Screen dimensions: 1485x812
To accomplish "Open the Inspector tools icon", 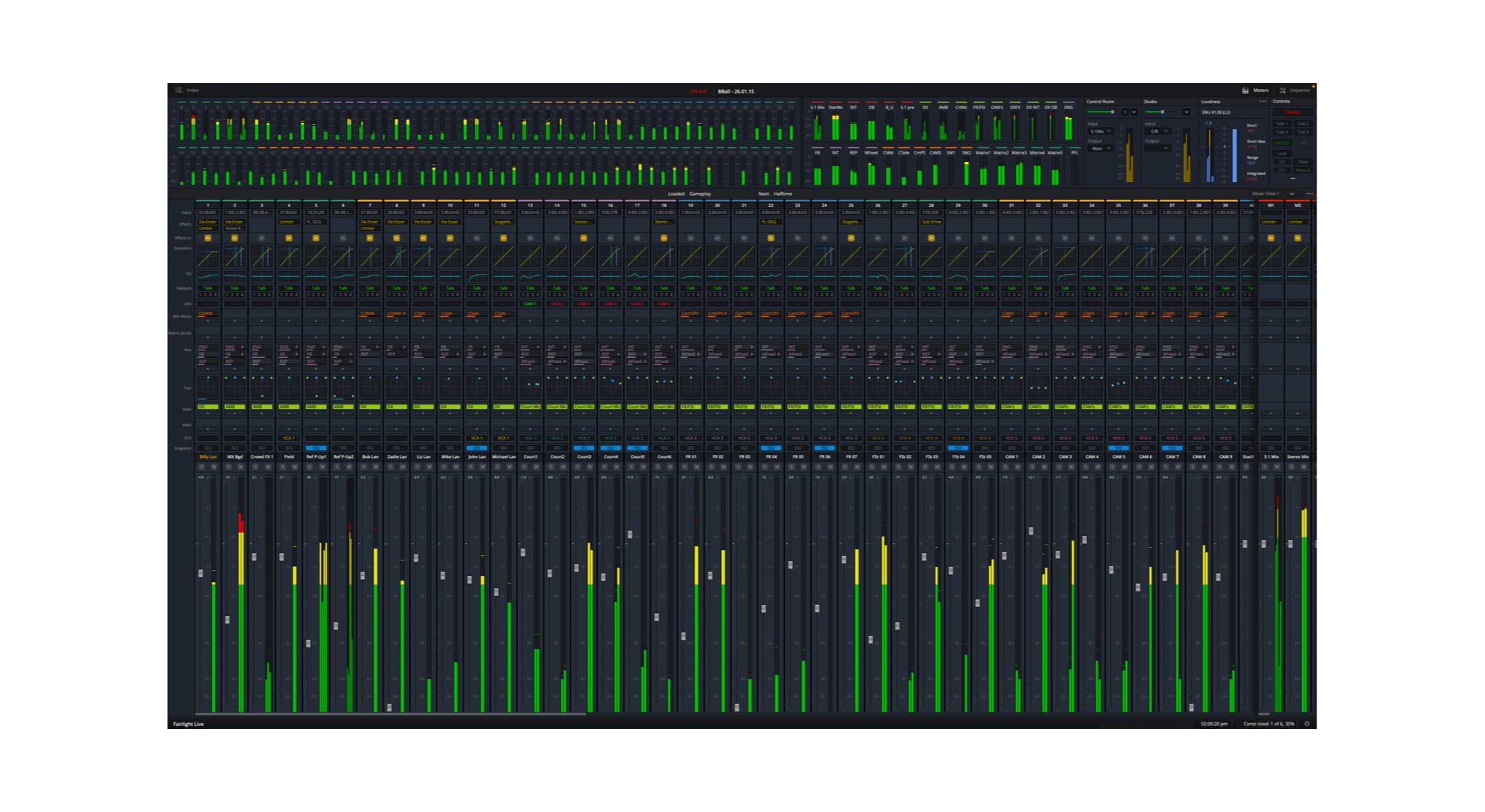I will pos(1282,91).
